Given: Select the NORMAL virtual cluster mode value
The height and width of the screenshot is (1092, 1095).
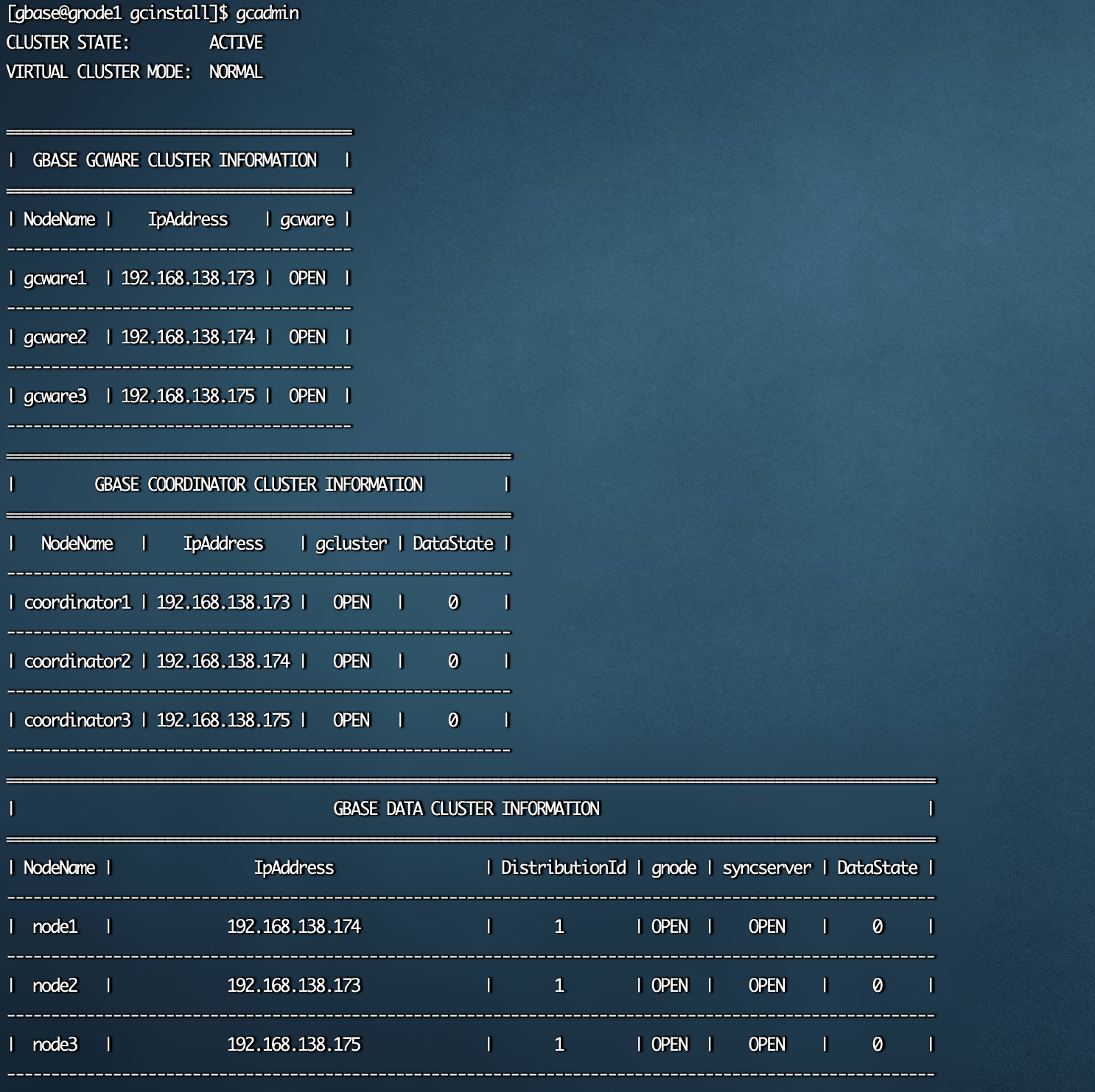Looking at the screenshot, I should [236, 72].
